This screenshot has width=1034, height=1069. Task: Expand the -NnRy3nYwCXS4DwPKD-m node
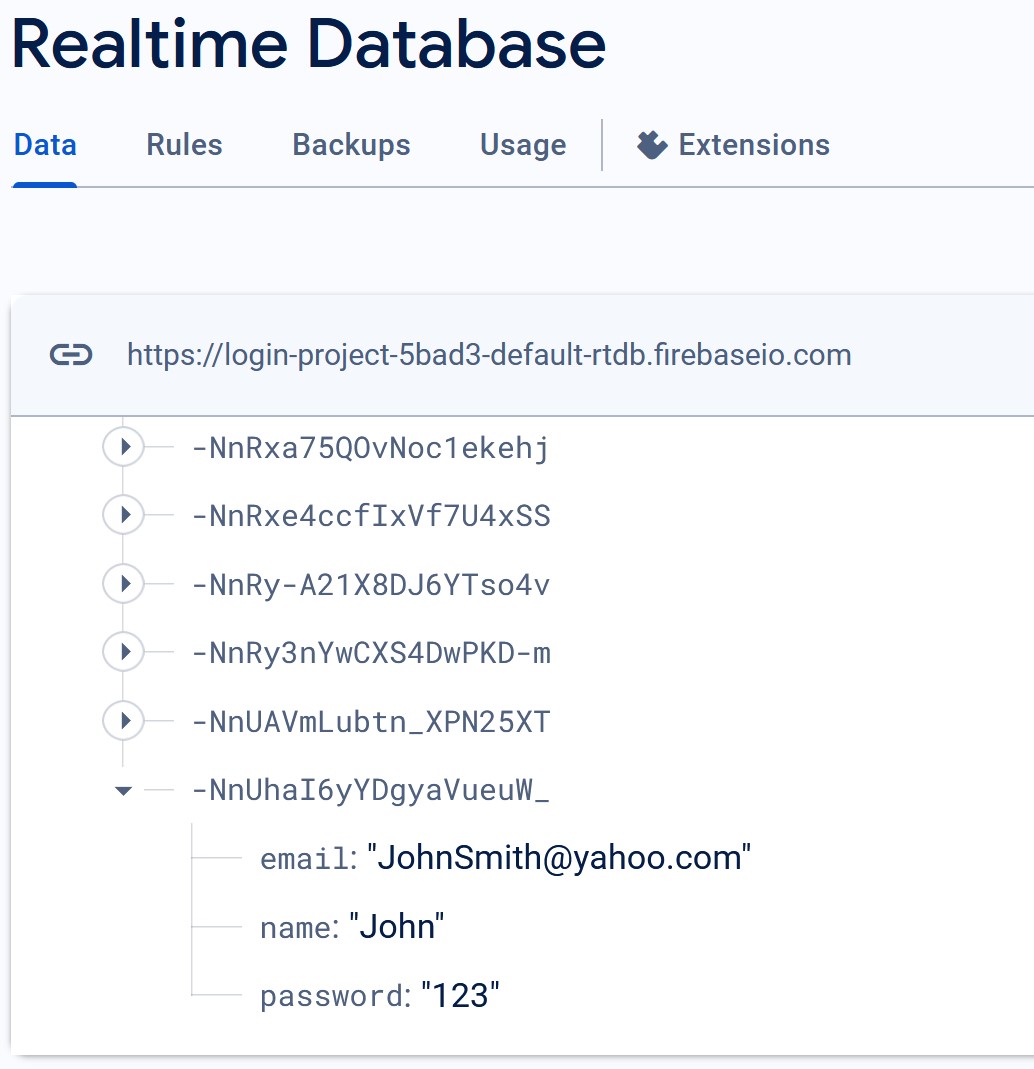pos(123,652)
